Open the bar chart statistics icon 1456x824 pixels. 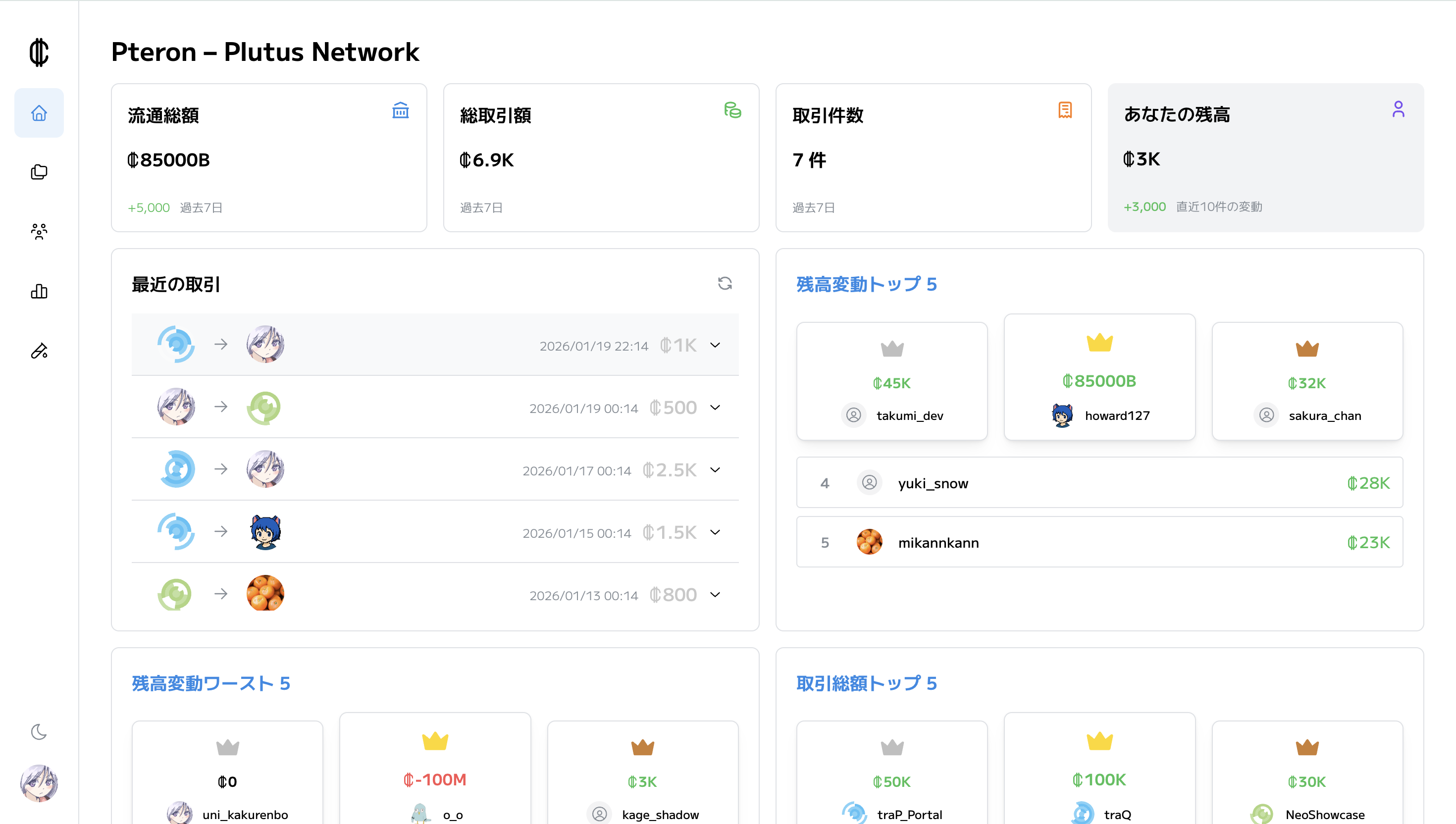39,292
